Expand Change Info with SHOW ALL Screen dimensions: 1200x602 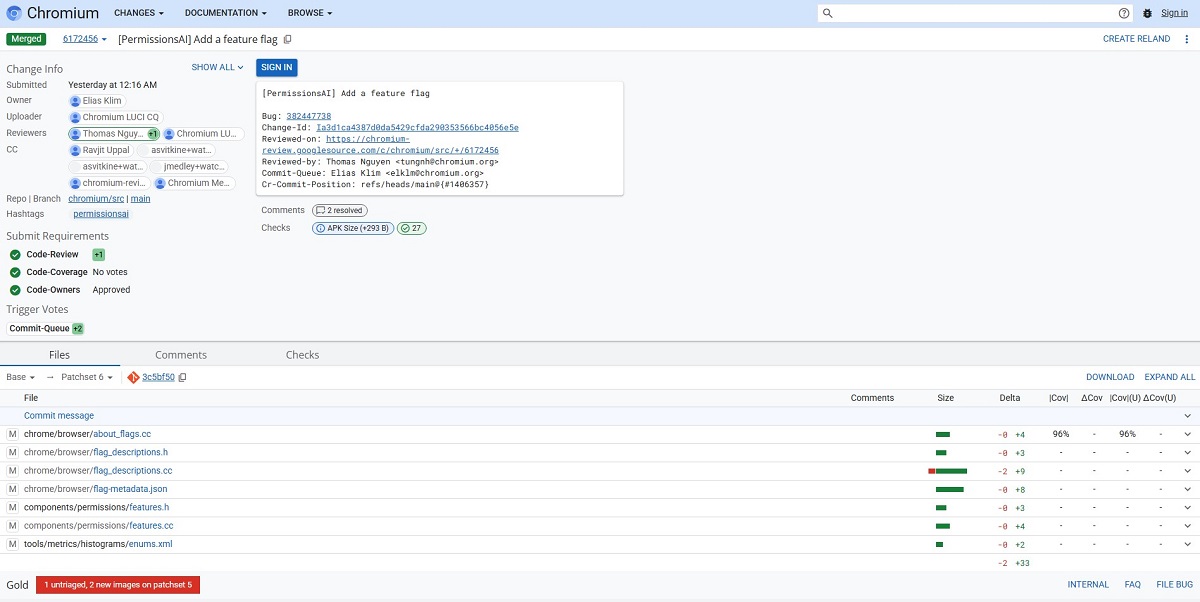click(218, 67)
